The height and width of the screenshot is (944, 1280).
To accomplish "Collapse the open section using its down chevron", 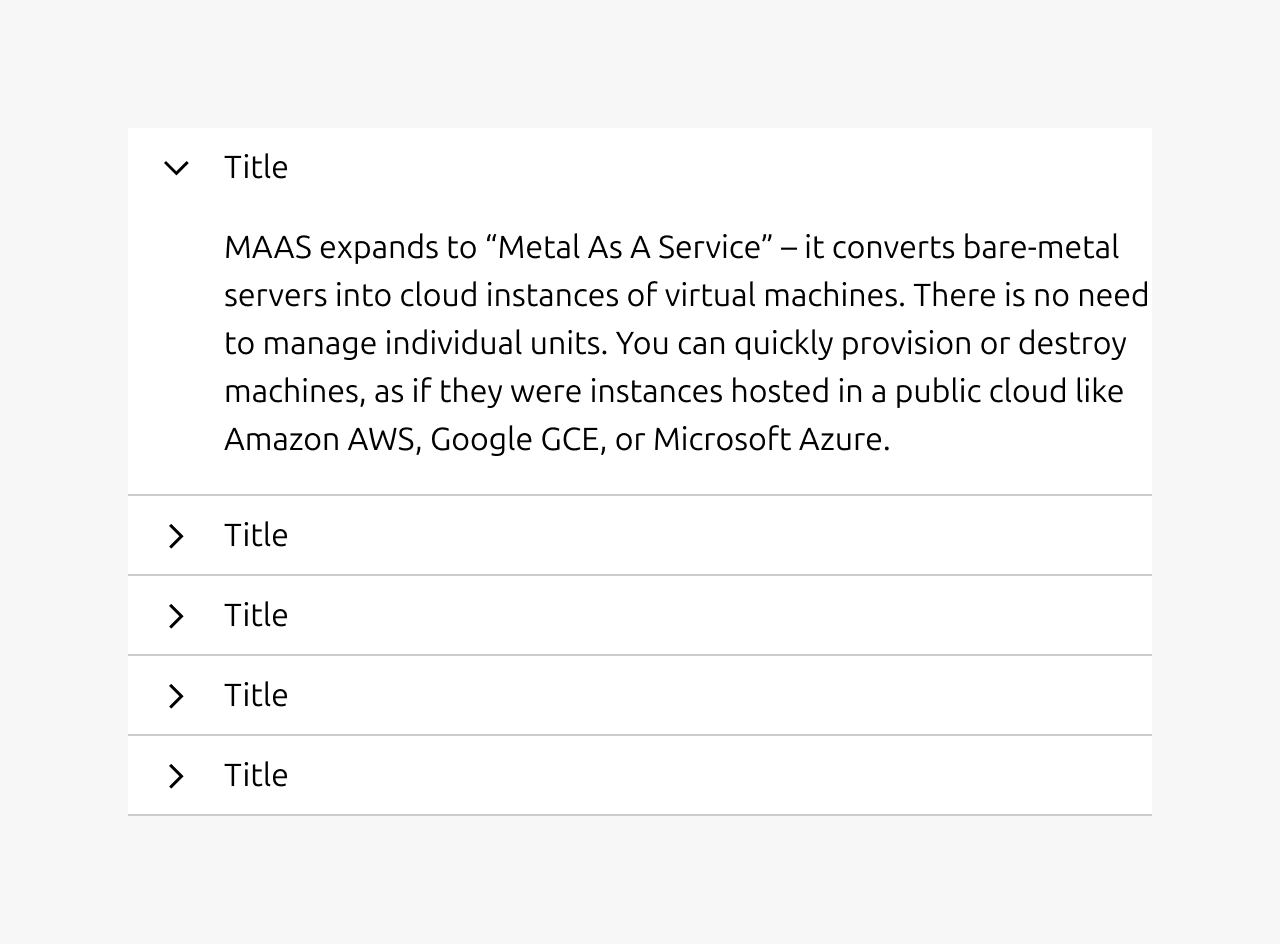I will (176, 168).
